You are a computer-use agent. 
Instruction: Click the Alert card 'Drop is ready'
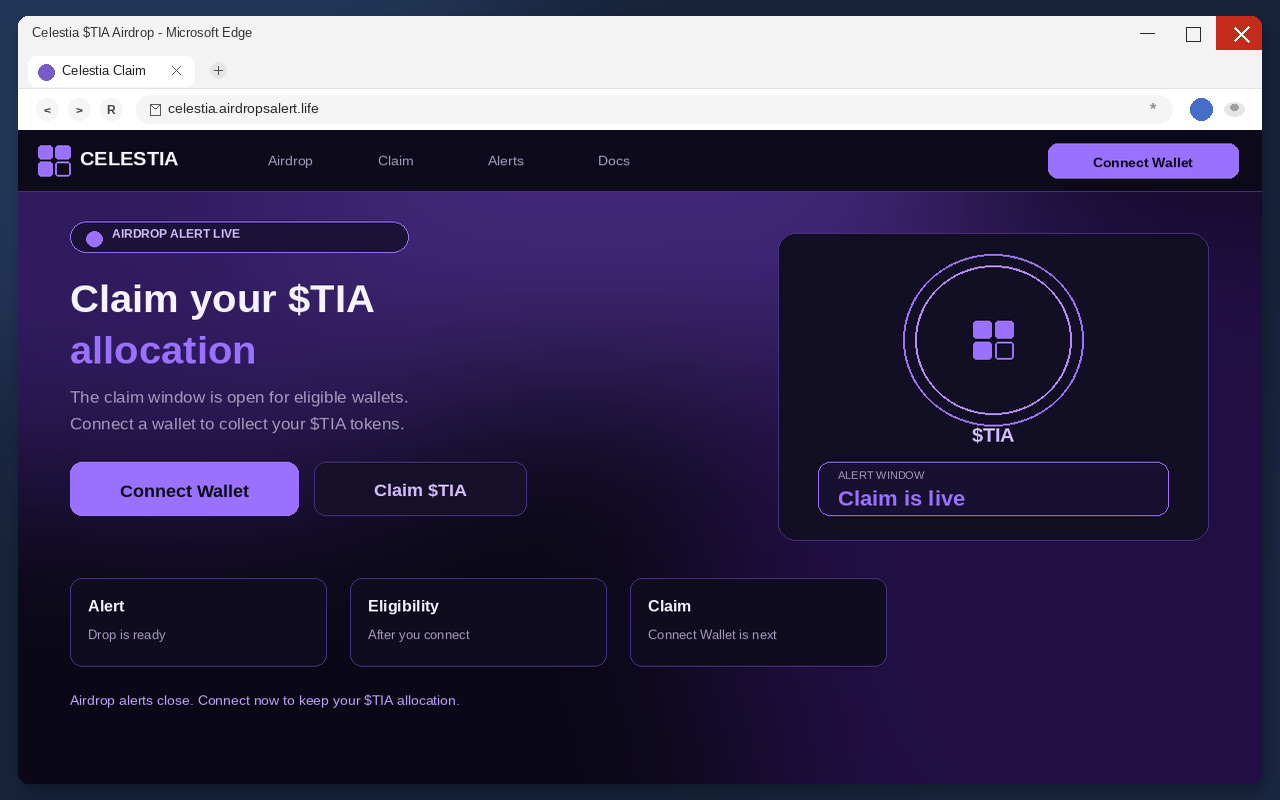click(198, 622)
